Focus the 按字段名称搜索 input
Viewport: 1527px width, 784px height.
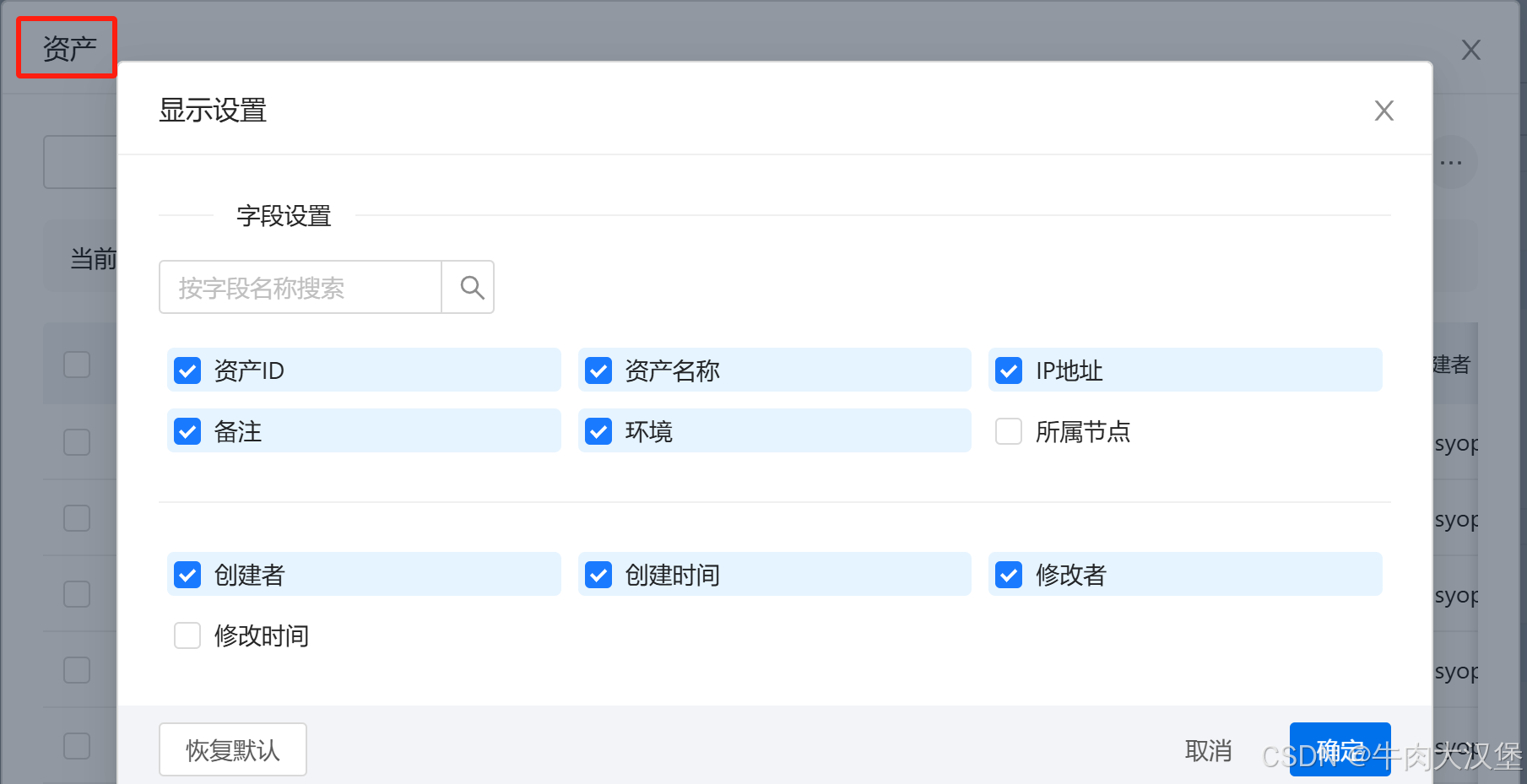[301, 288]
